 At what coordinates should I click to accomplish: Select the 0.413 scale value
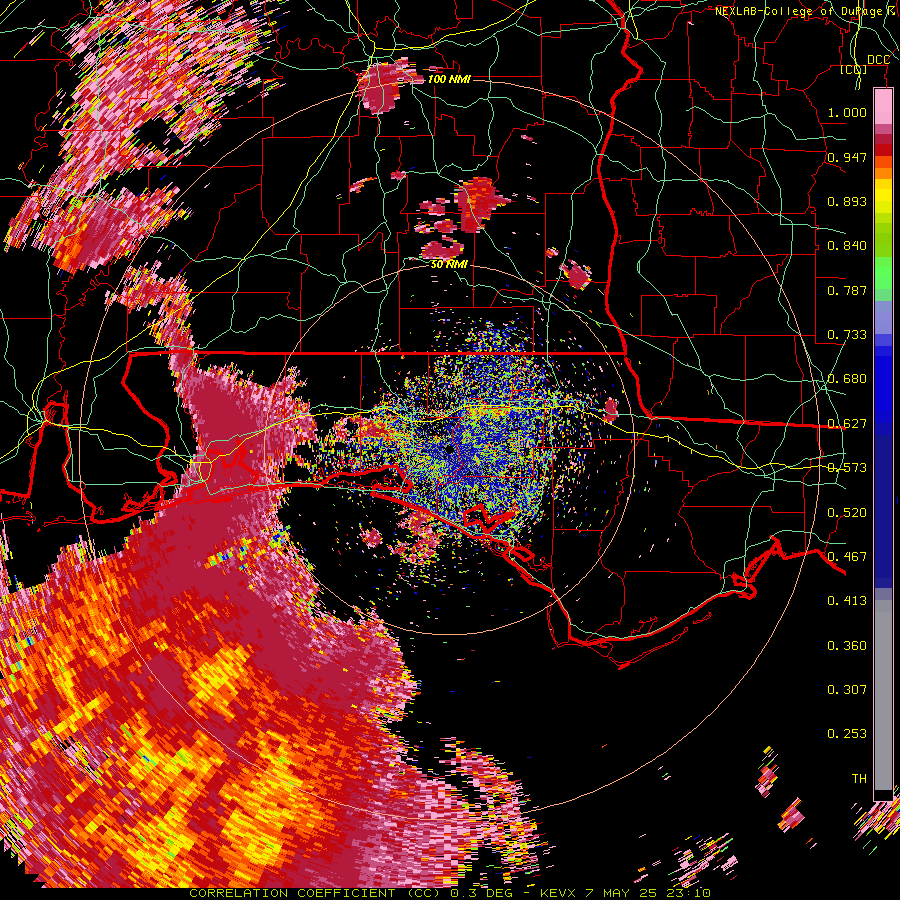coord(847,601)
